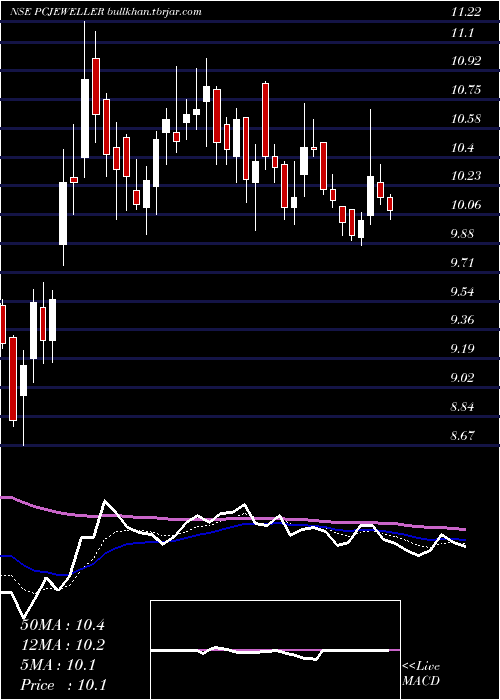Viewport: 500px width, 700px height.
Task: Click the 9.02 price axis label
Action: click(463, 378)
